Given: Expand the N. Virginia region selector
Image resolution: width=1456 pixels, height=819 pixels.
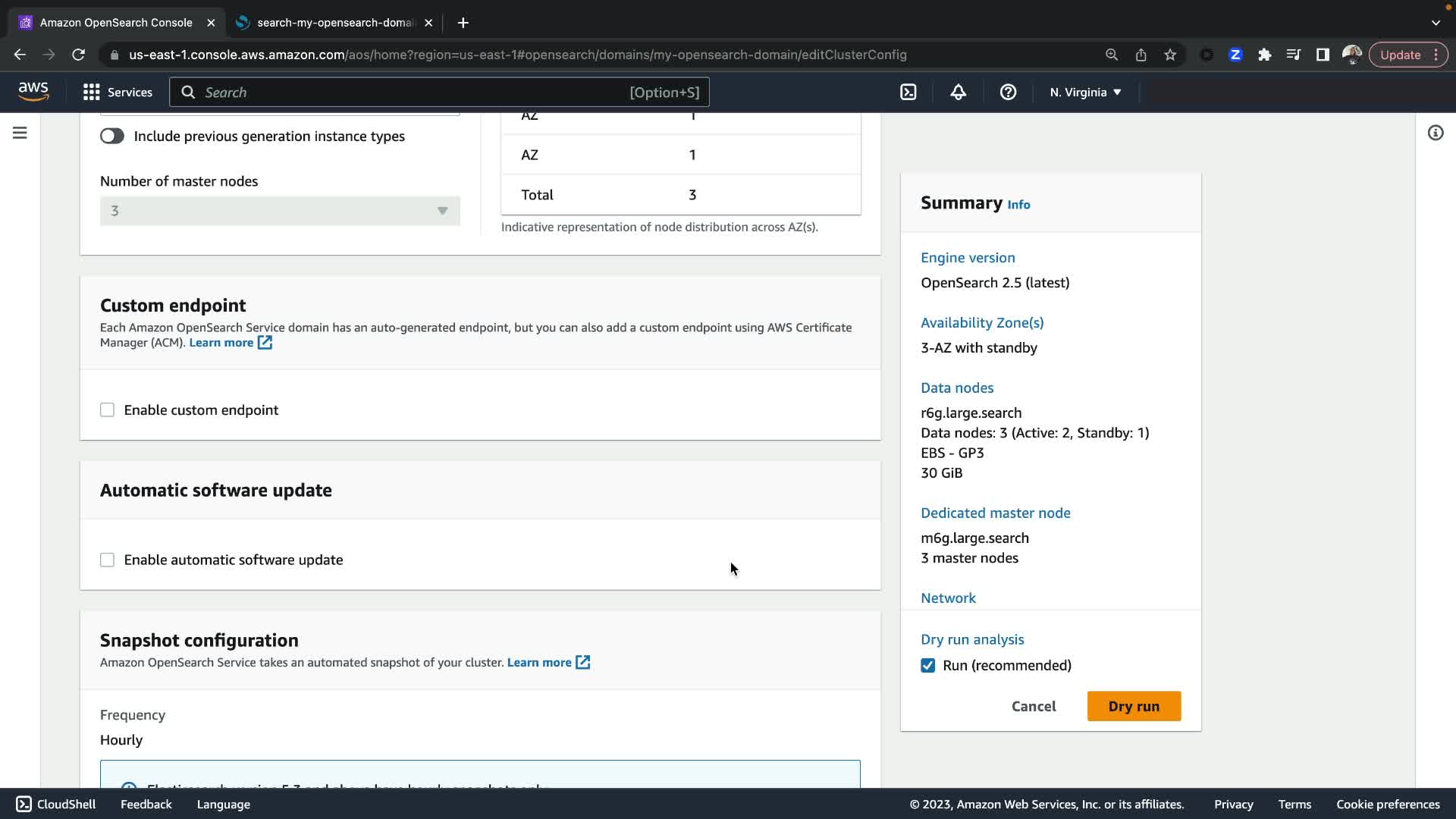Looking at the screenshot, I should point(1085,92).
